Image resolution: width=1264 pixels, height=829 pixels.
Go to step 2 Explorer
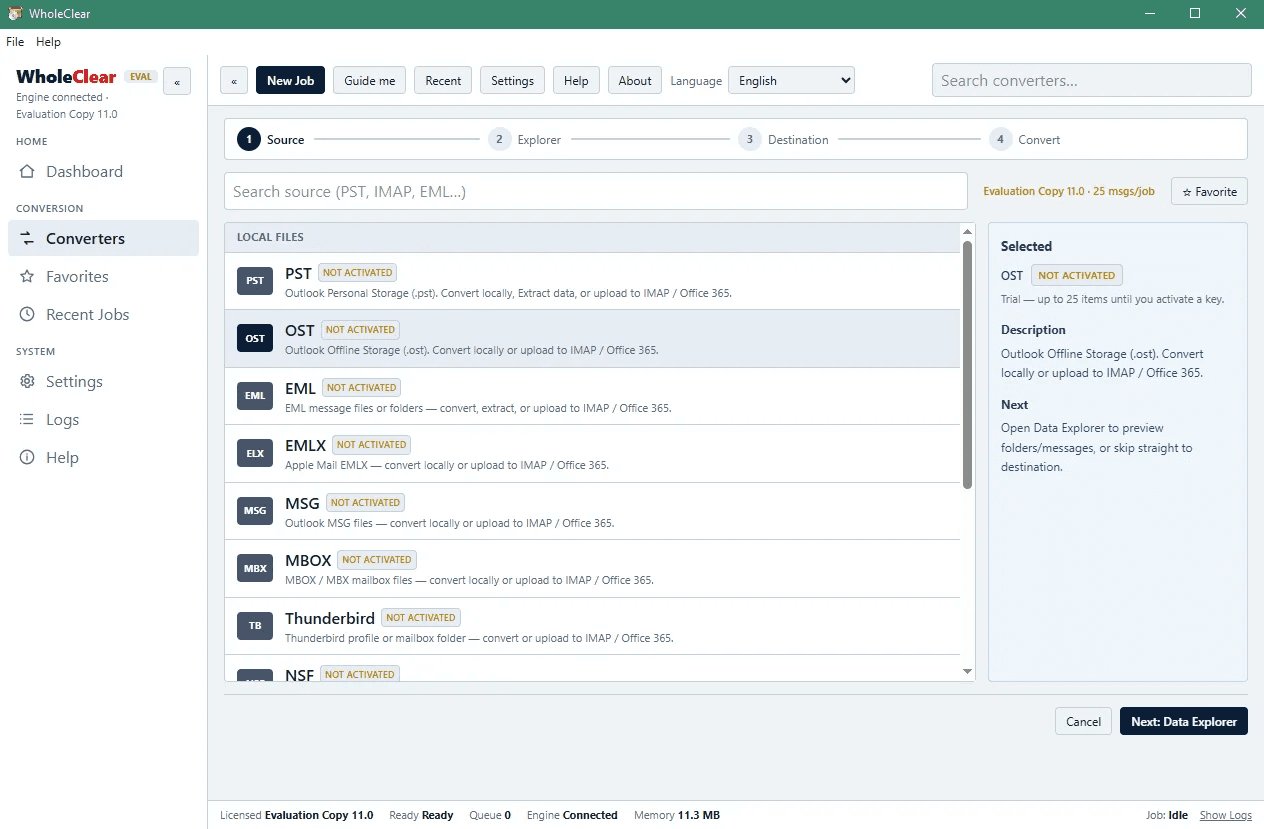click(525, 140)
